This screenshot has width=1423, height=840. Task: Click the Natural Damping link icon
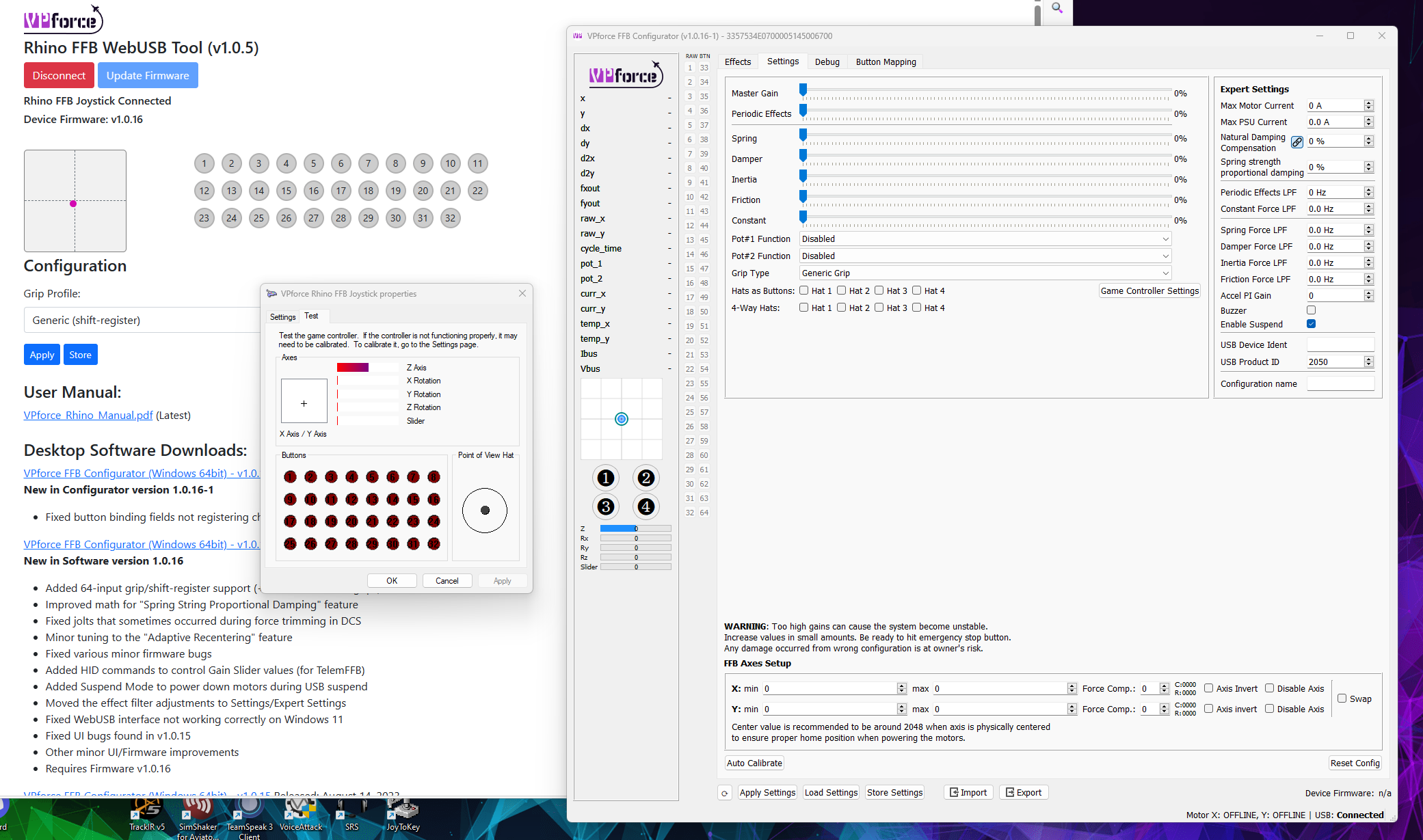(x=1296, y=142)
